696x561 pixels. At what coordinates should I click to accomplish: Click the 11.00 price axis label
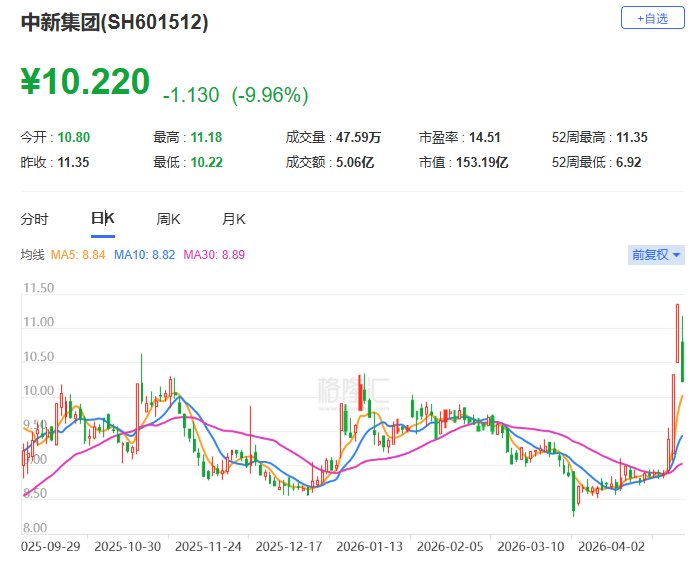pos(39,322)
